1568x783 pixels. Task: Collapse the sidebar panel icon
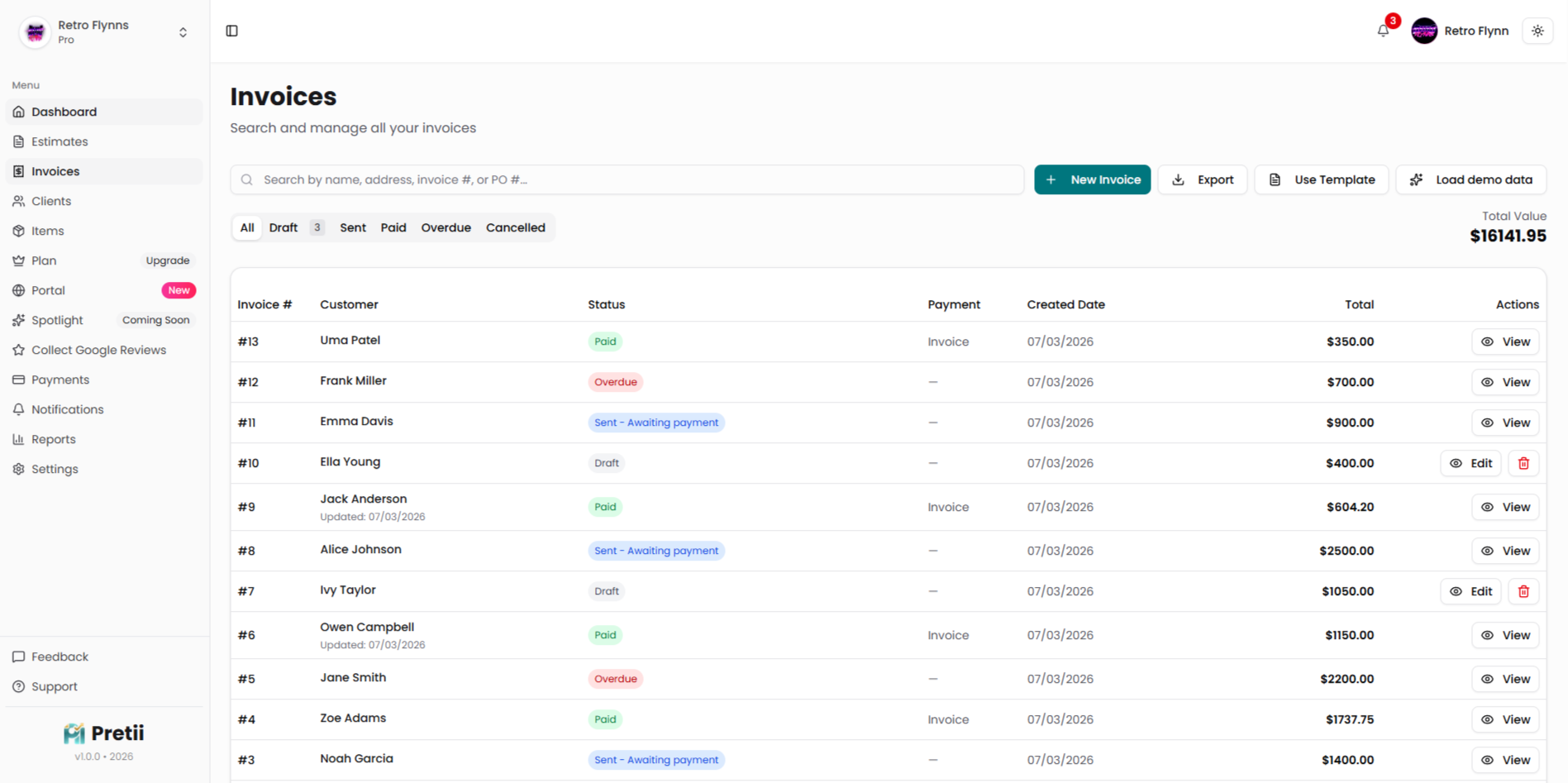pos(231,31)
